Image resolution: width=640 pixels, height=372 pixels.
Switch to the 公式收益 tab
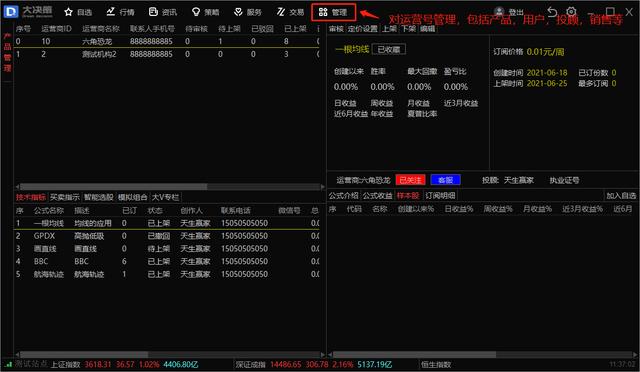pos(378,196)
